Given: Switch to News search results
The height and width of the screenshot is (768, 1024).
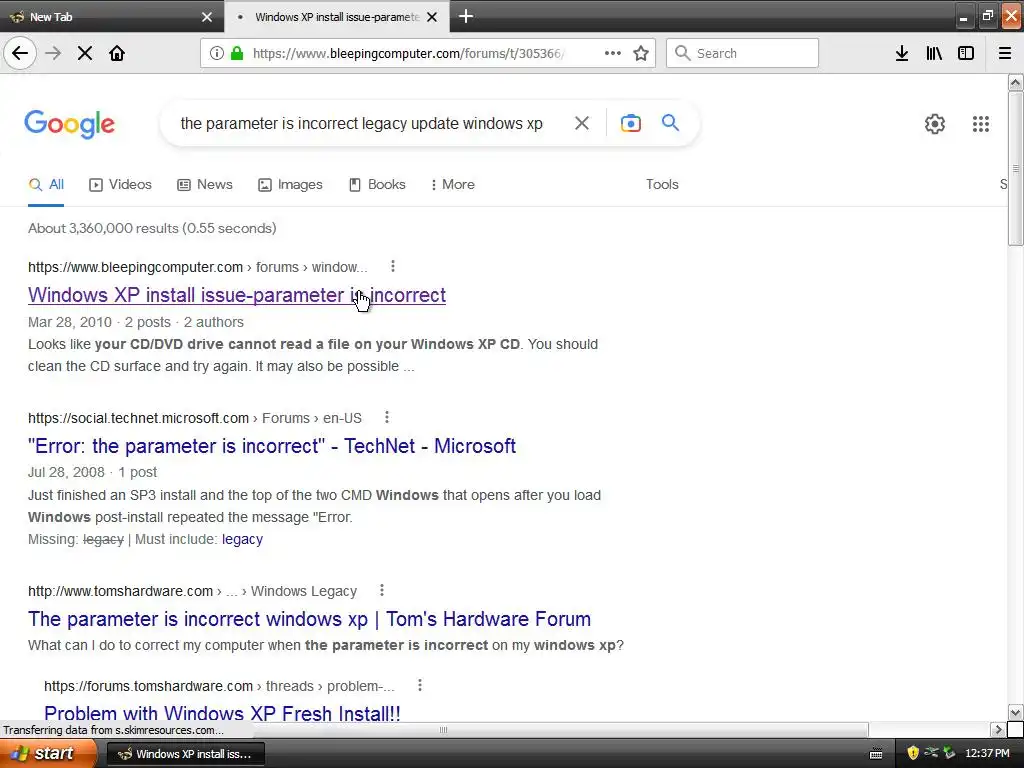Looking at the screenshot, I should [205, 185].
